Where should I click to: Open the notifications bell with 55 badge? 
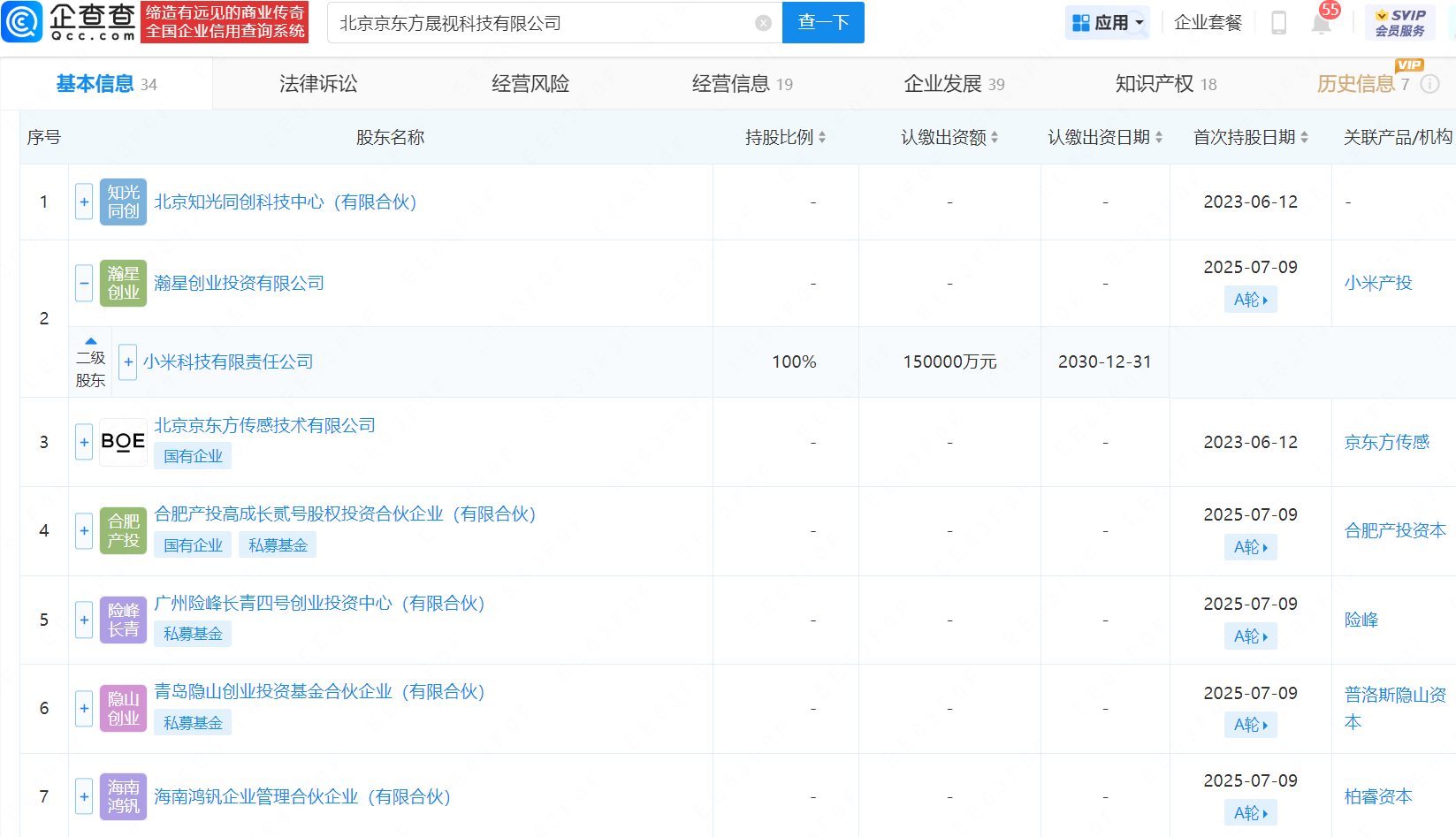[1322, 23]
